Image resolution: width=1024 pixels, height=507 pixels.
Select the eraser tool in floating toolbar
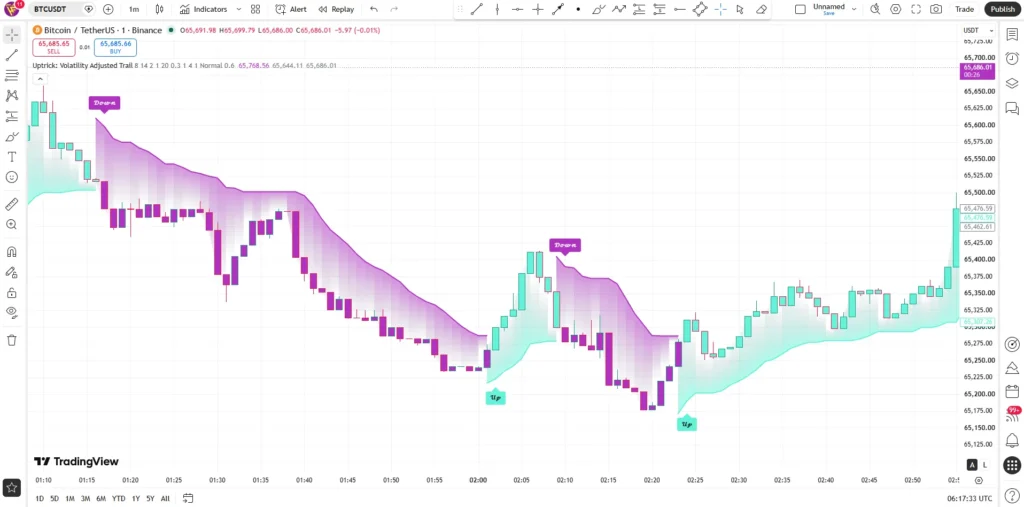tap(761, 9)
